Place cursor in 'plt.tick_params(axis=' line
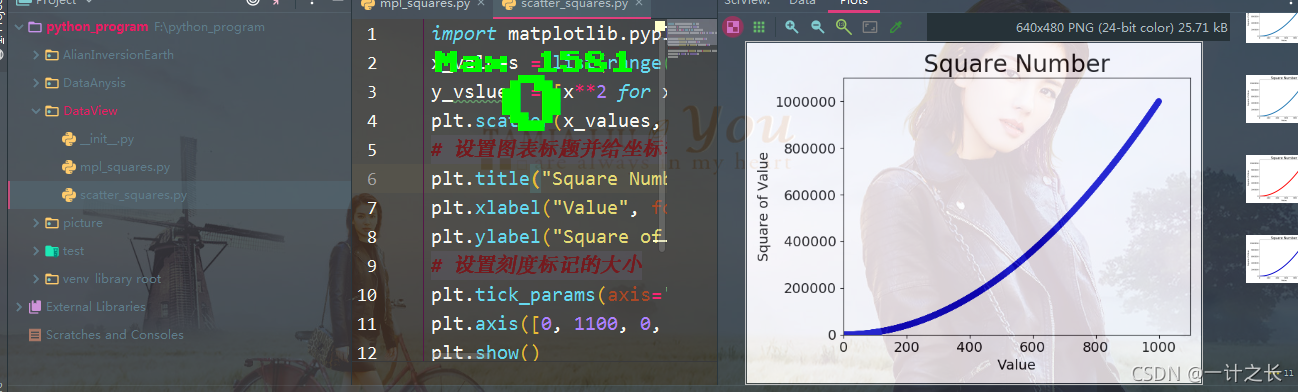The height and width of the screenshot is (392, 1298). [x=548, y=295]
